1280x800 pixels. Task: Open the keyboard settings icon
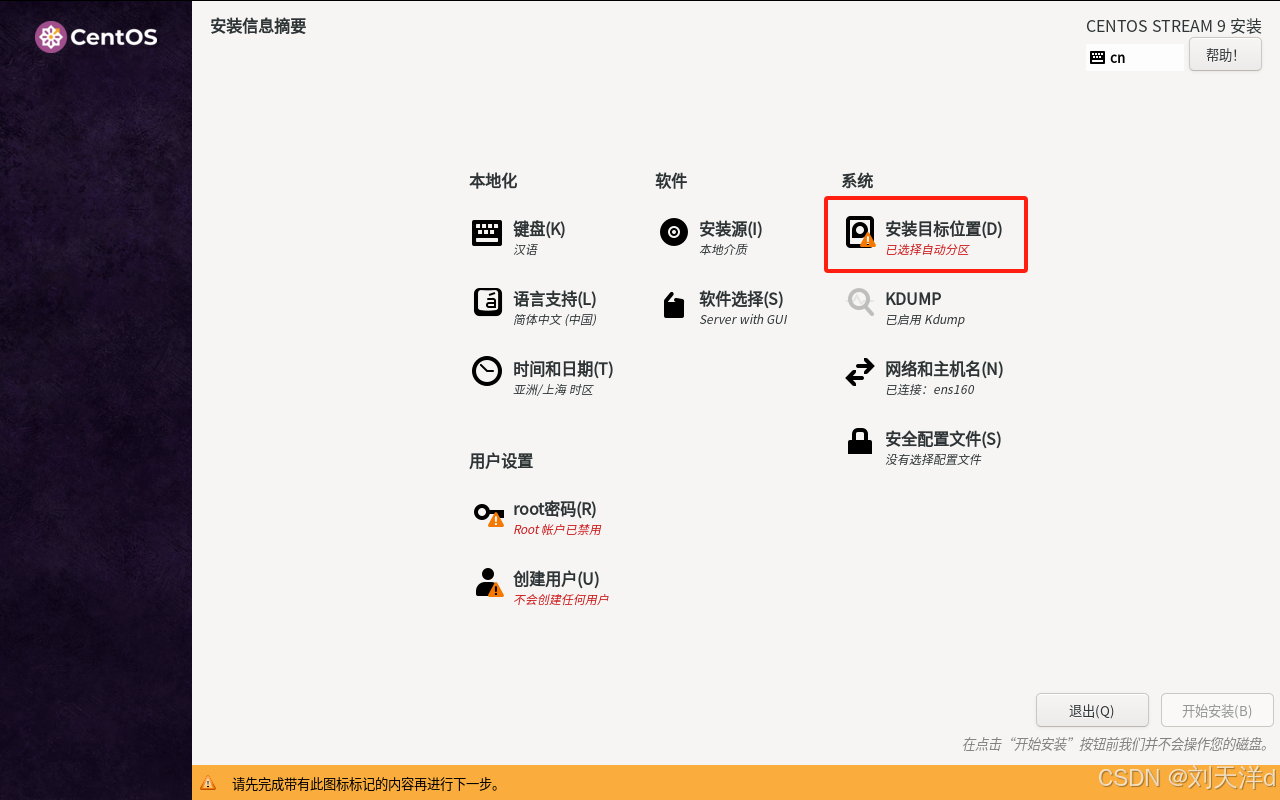487,233
